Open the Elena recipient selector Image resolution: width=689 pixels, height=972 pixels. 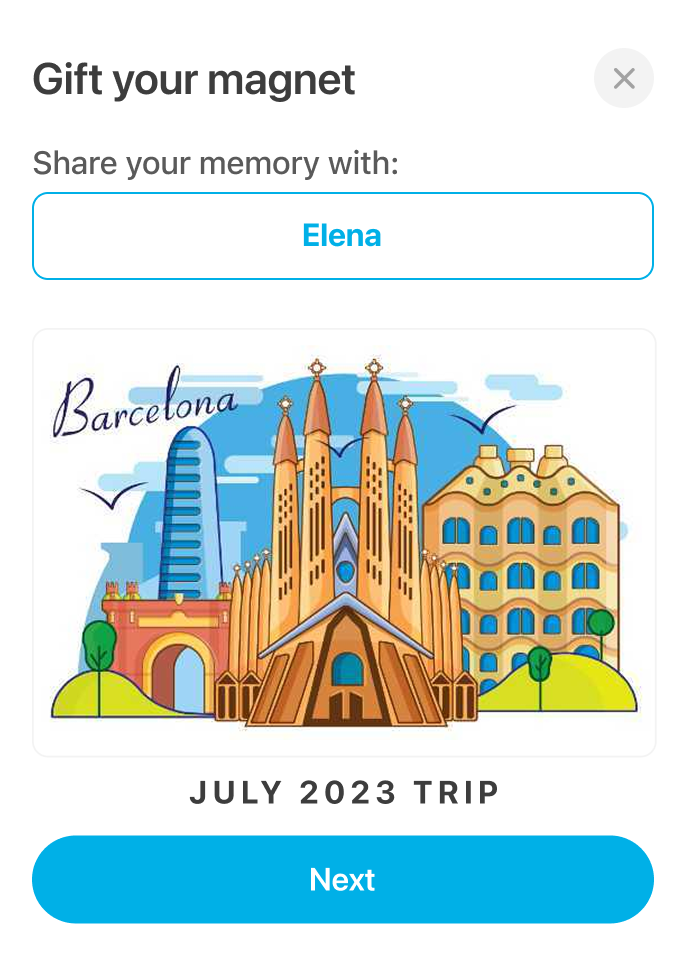343,236
